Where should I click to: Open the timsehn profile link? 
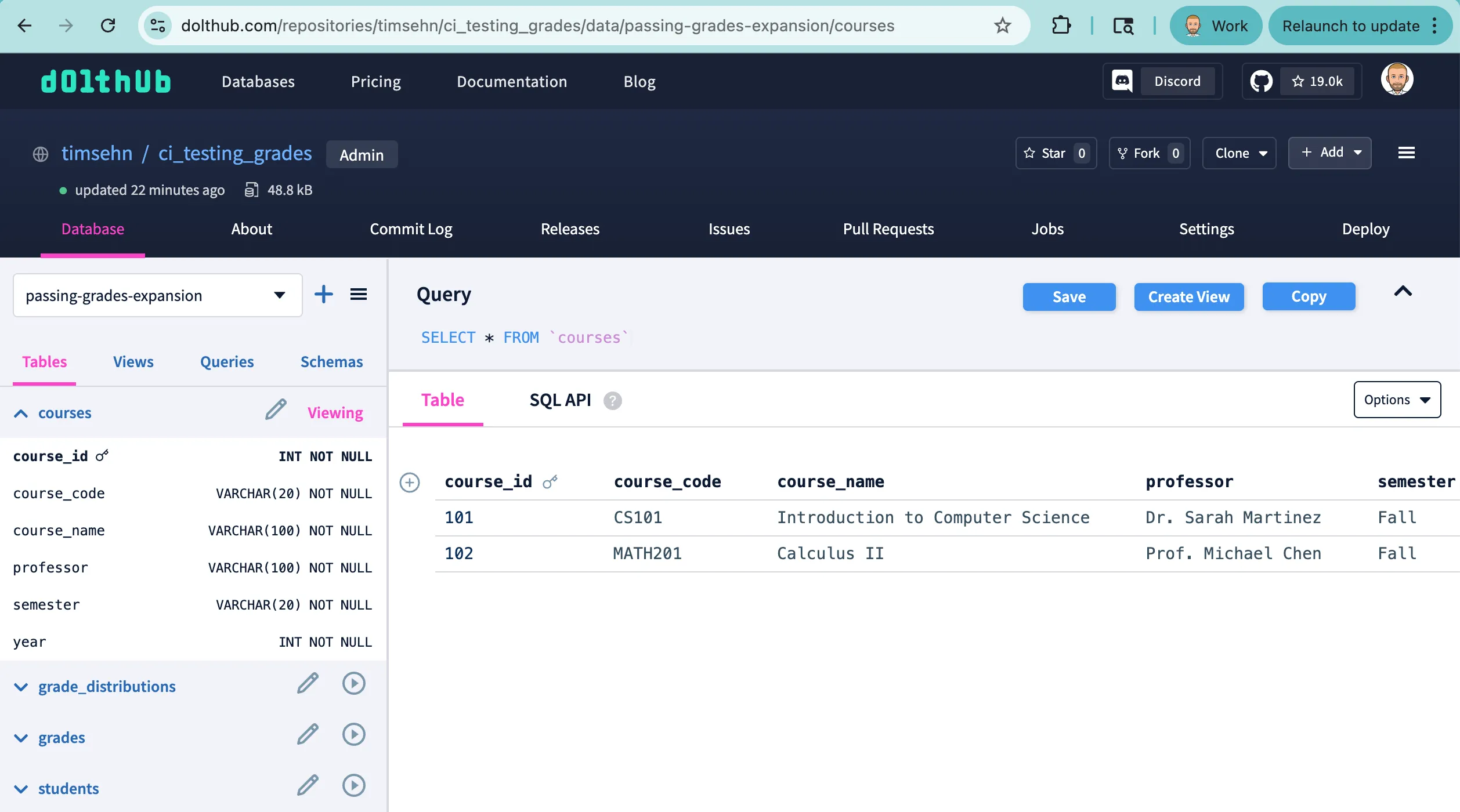click(x=97, y=153)
